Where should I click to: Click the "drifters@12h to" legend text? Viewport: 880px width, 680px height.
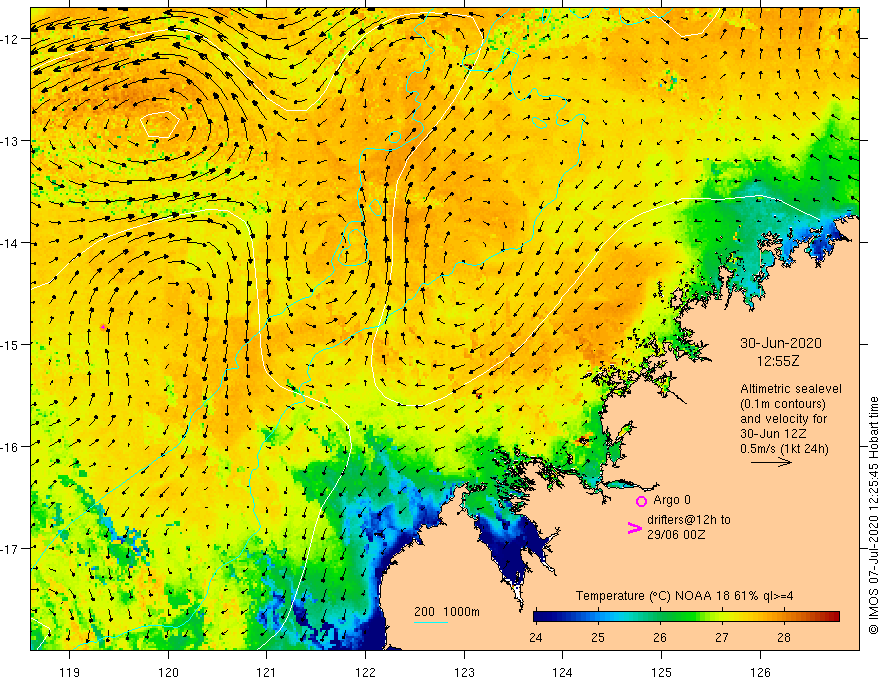click(x=689, y=520)
